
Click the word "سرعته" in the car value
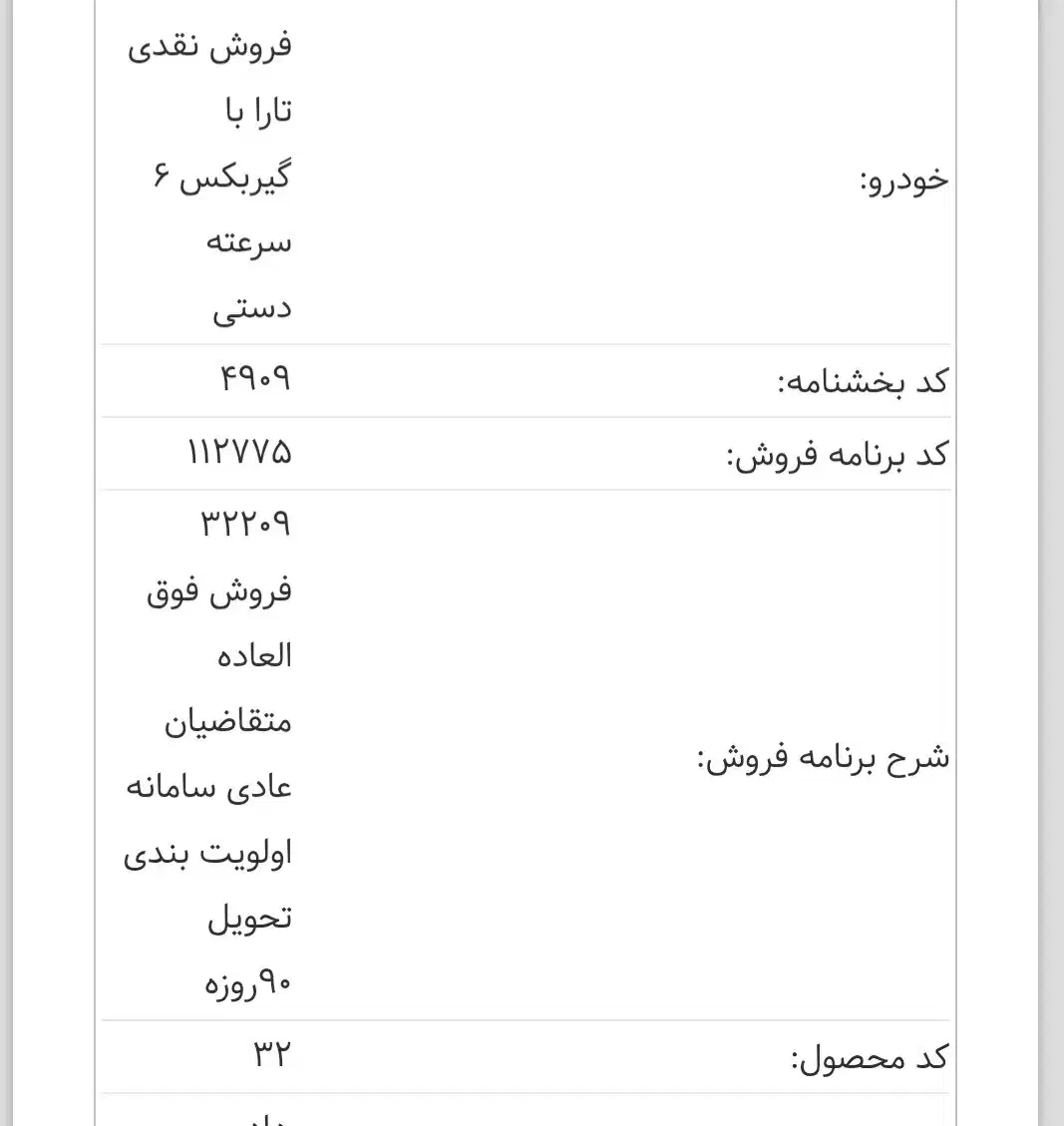(x=248, y=243)
